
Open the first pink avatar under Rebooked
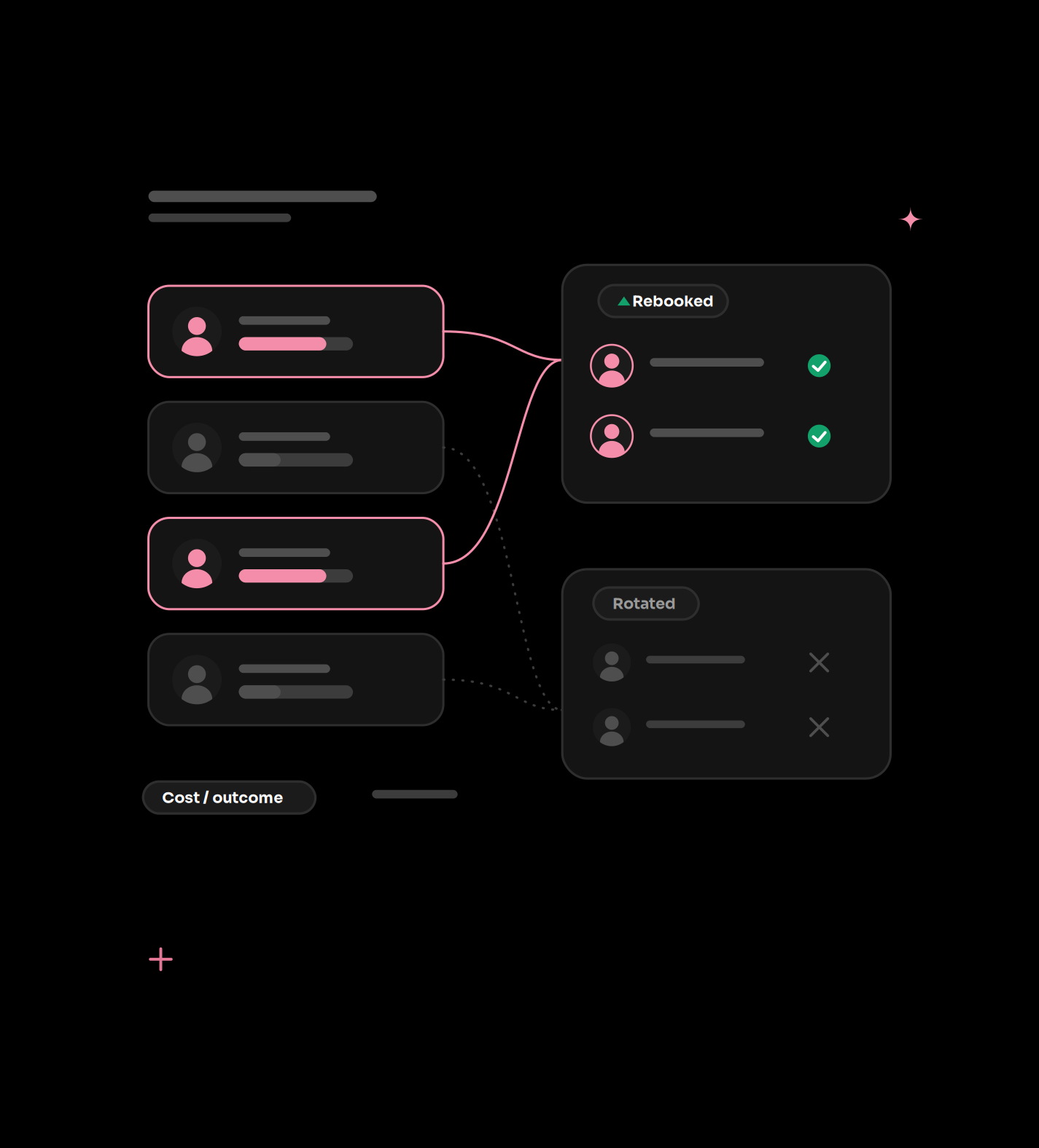tap(612, 366)
